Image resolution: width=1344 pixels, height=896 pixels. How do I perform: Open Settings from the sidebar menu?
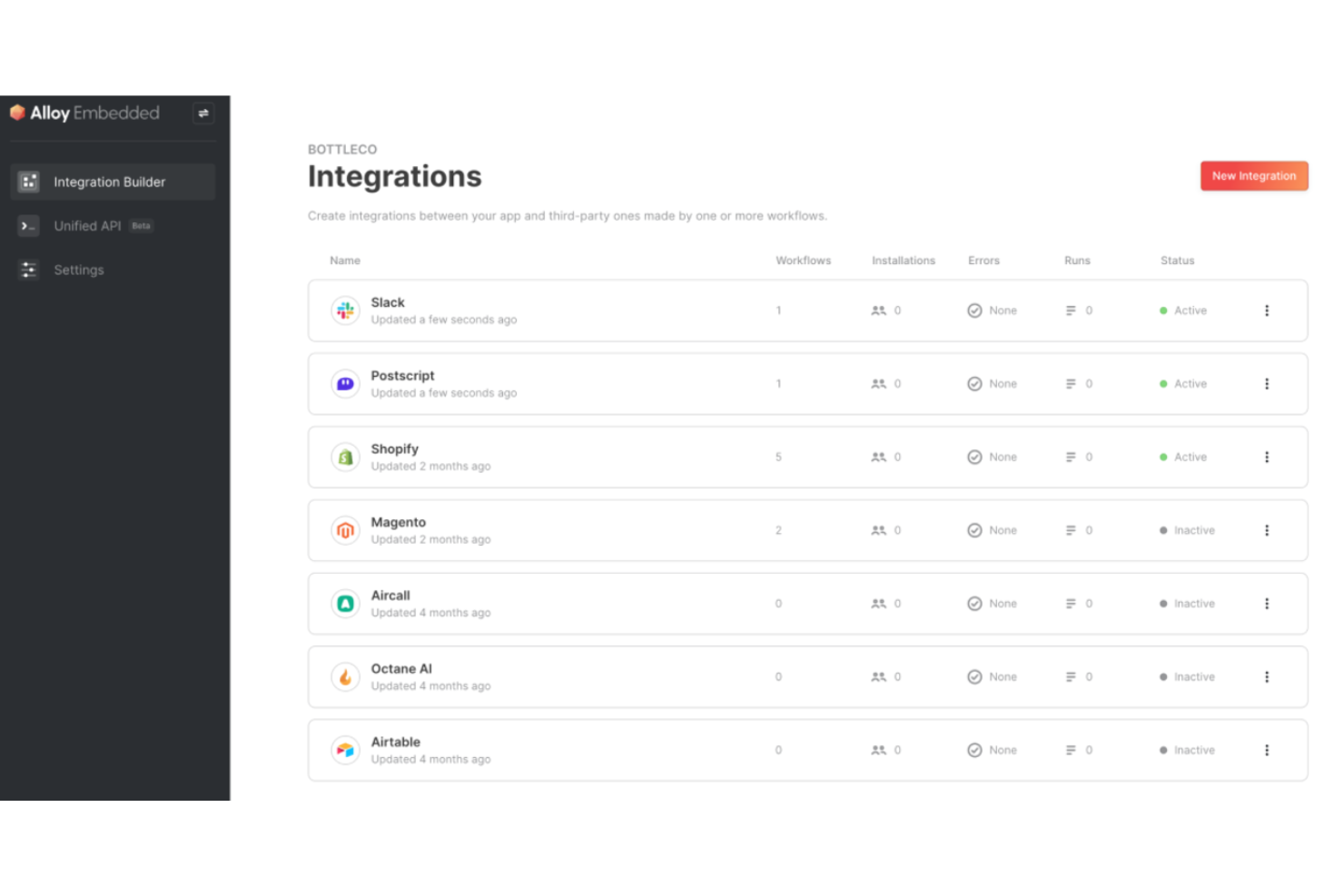click(x=79, y=270)
